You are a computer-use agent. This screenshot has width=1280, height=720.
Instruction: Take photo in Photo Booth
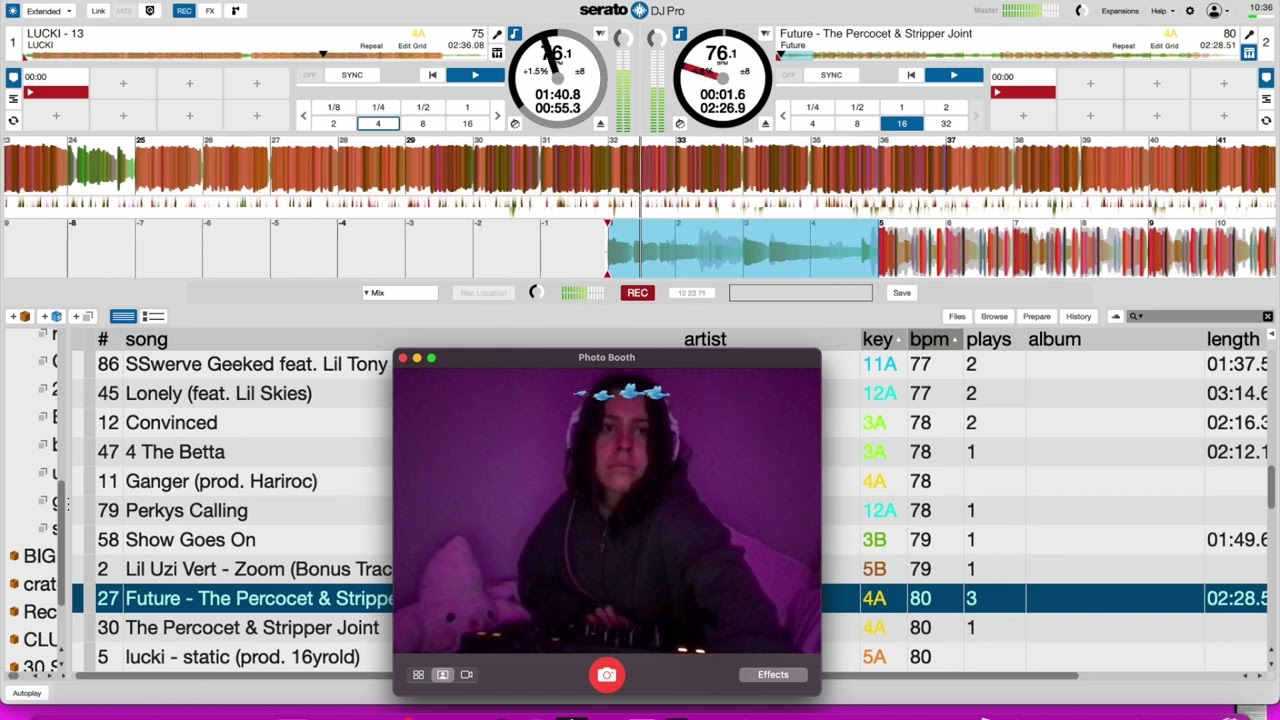pos(607,675)
